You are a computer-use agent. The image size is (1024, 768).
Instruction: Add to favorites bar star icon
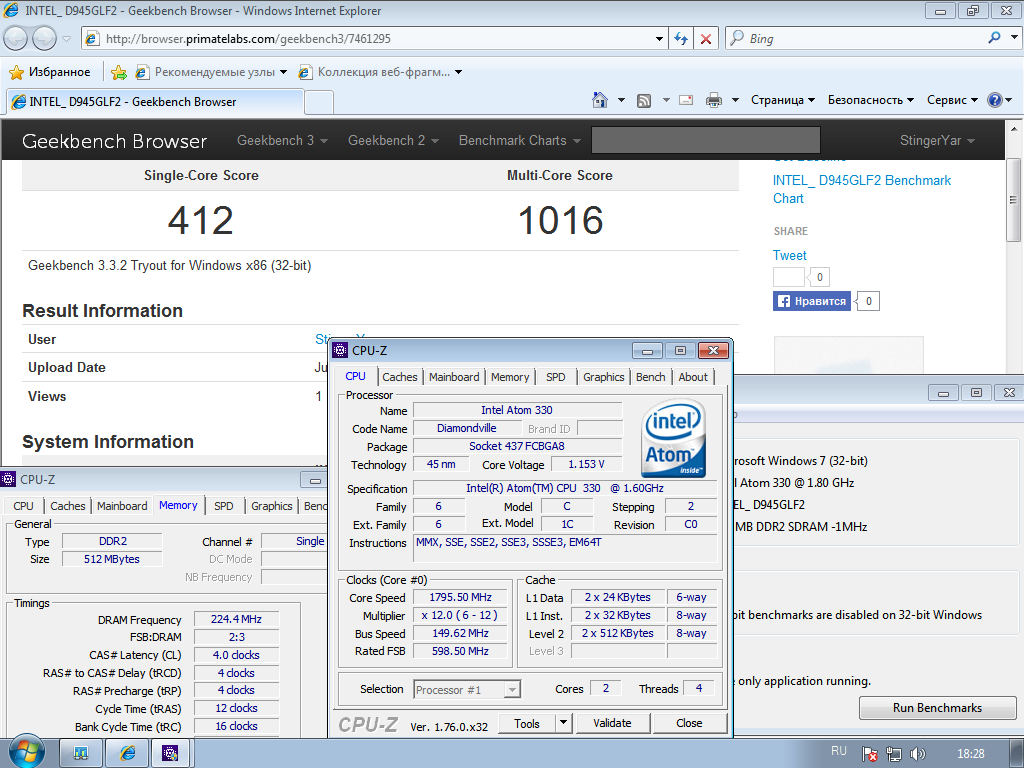tap(118, 72)
